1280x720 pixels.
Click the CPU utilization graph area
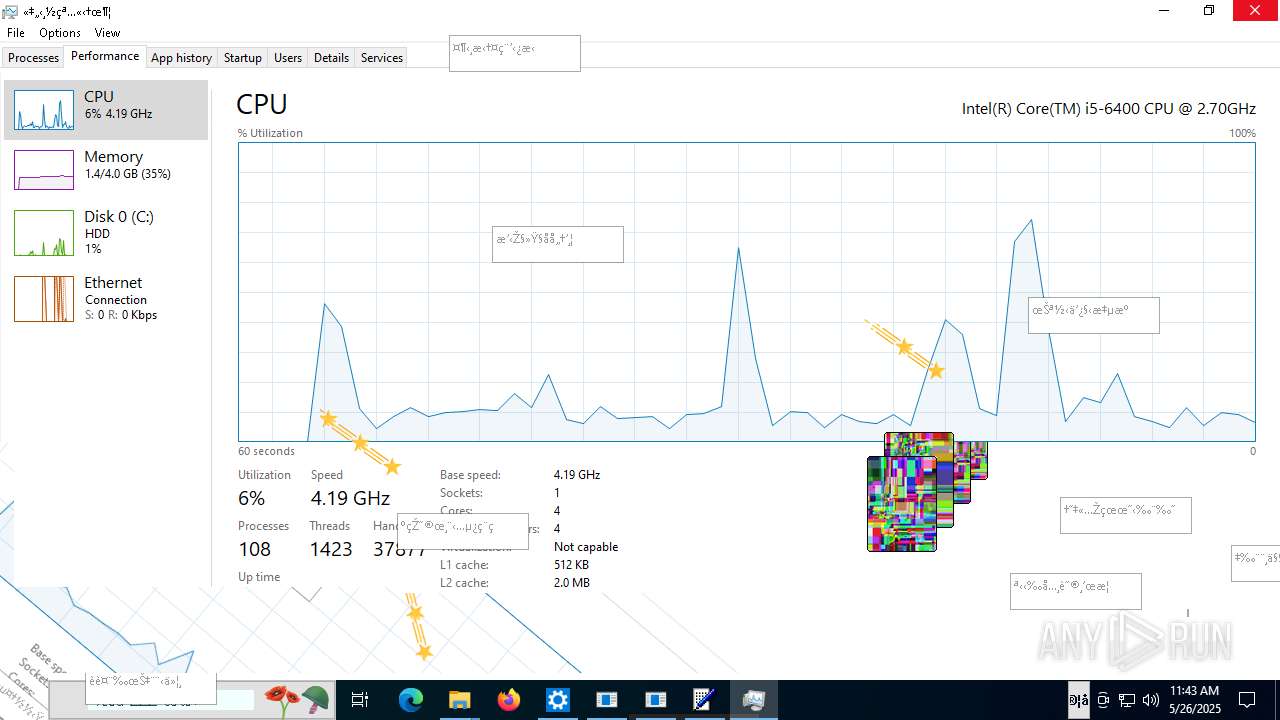[746, 291]
